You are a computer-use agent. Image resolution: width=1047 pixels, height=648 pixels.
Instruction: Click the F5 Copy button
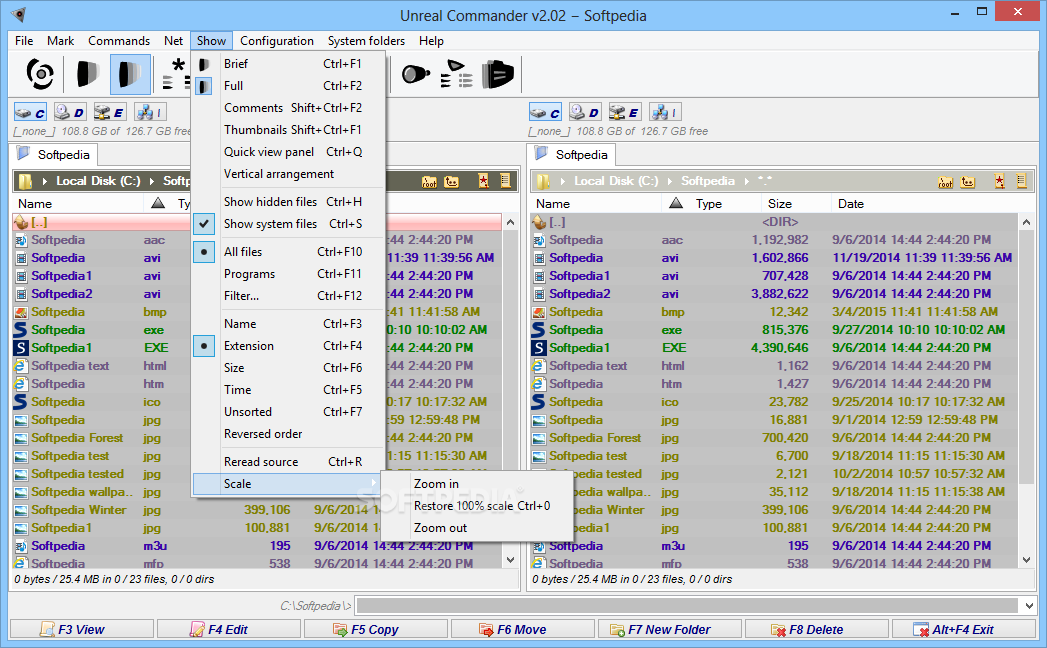(375, 629)
